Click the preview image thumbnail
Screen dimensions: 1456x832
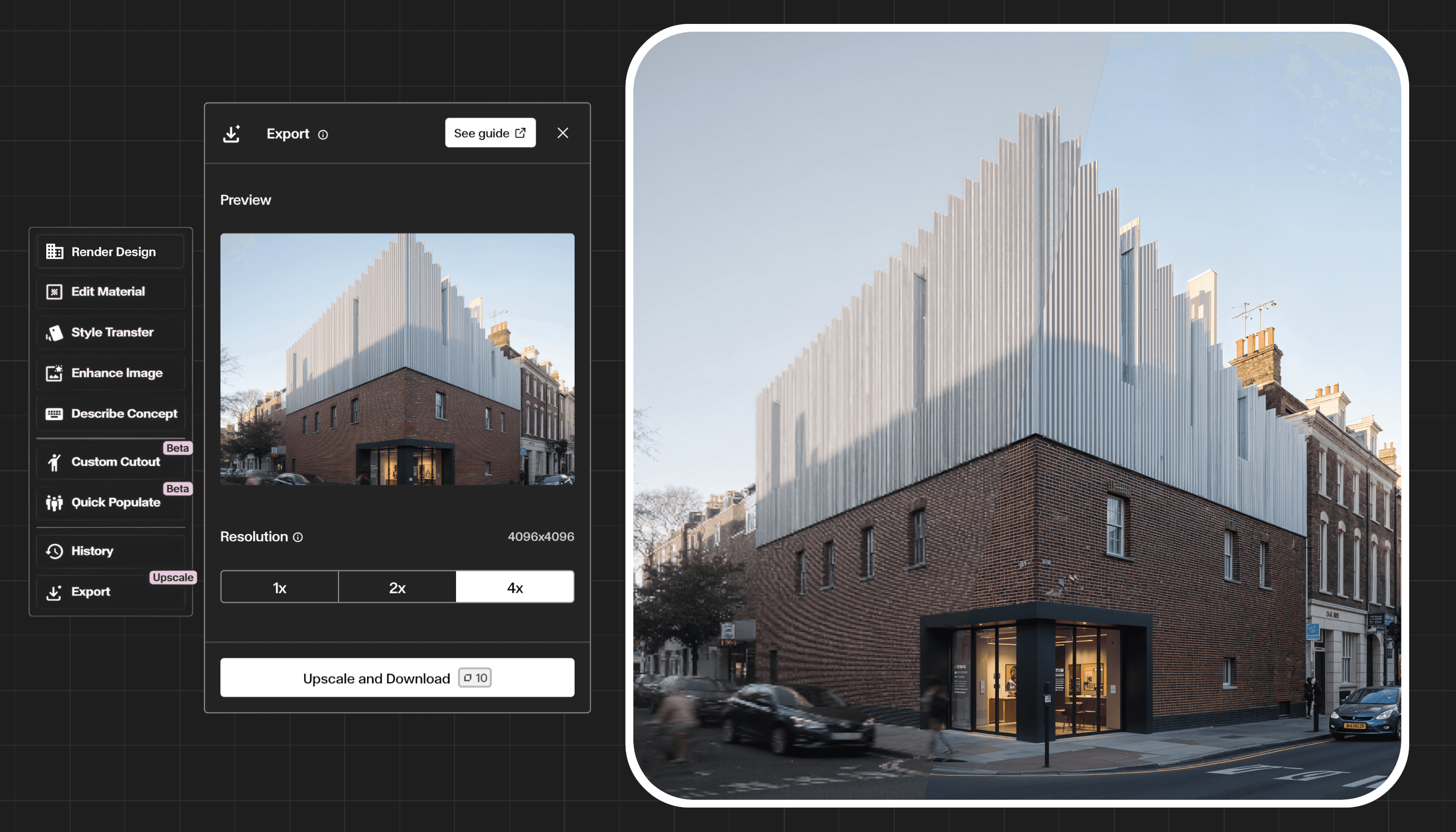pos(397,359)
